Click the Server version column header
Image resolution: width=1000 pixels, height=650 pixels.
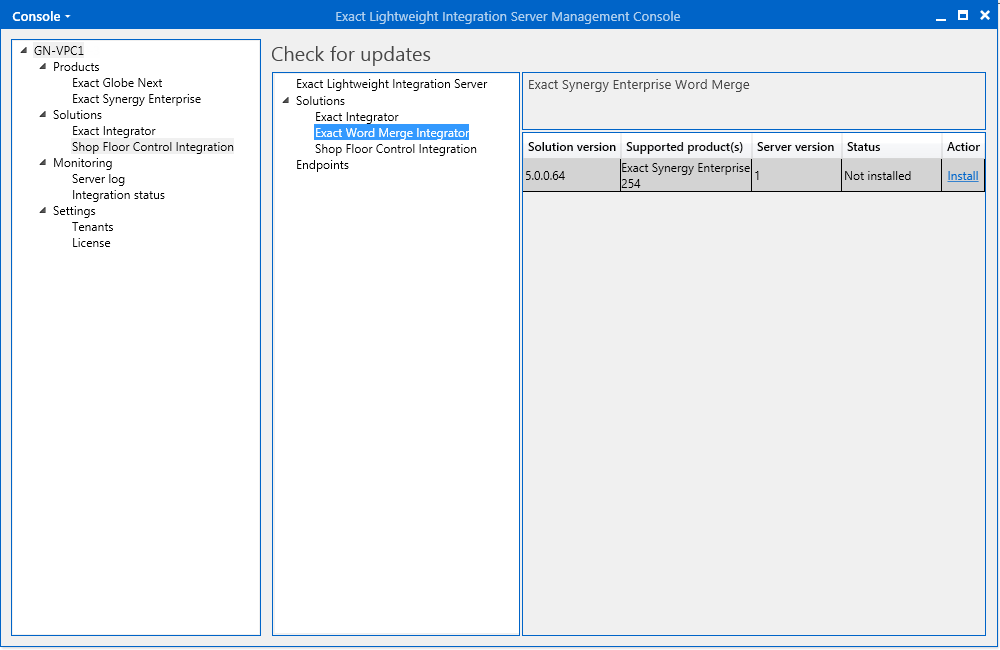[796, 147]
